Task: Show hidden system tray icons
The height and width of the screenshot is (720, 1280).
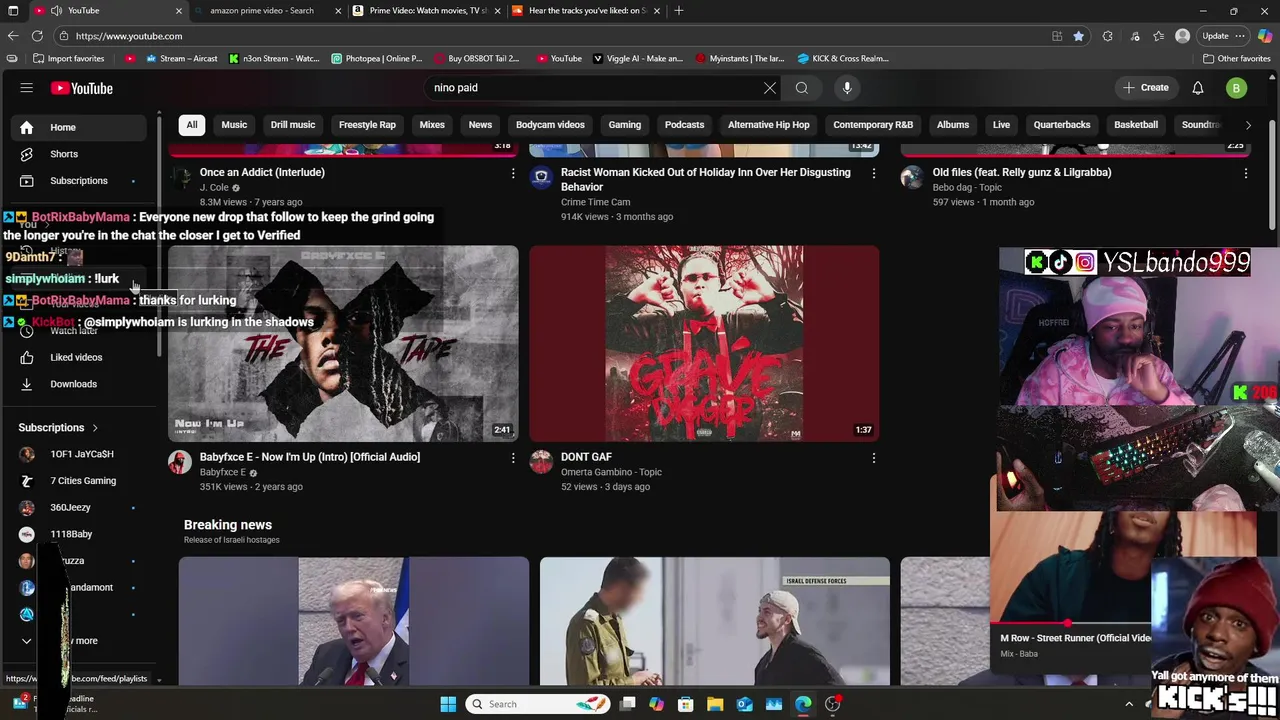Action: 1129,704
